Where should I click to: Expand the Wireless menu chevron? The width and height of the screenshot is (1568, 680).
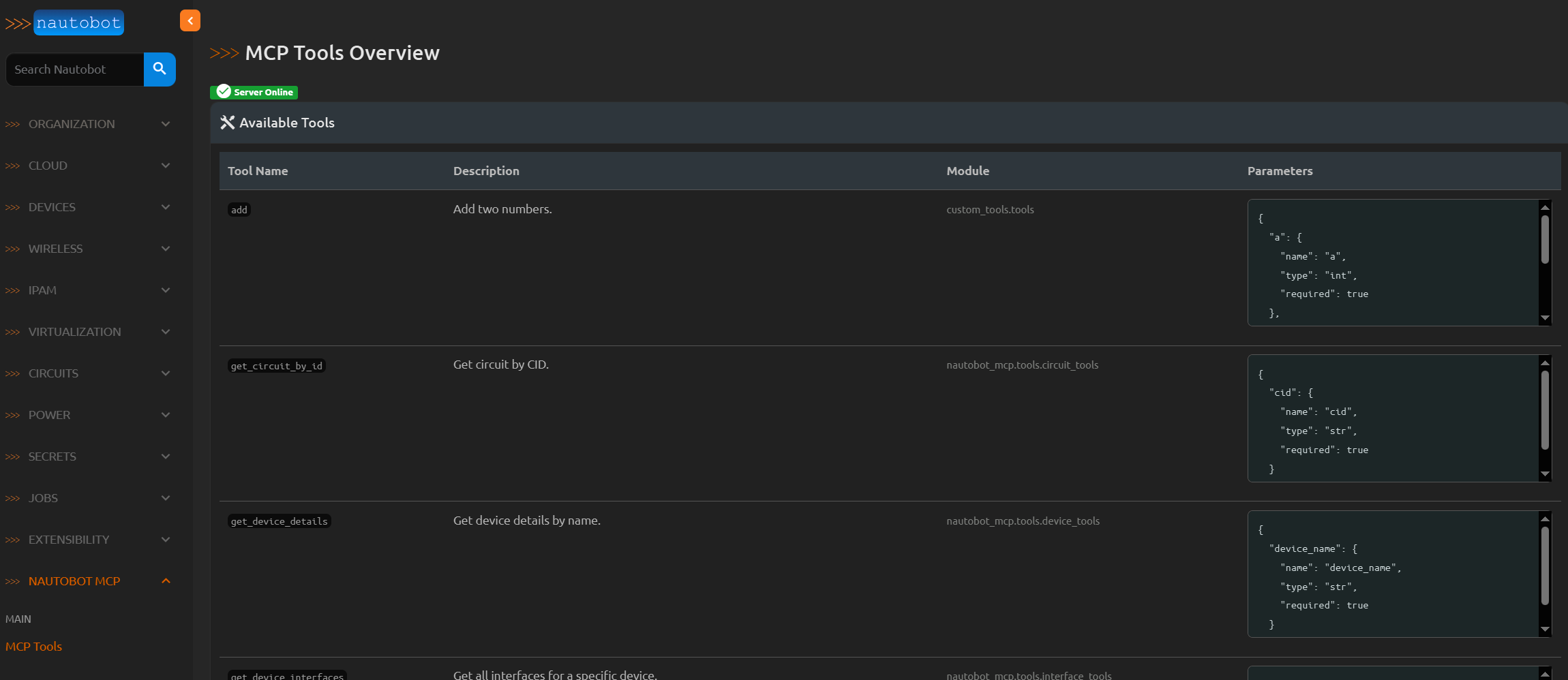[166, 249]
